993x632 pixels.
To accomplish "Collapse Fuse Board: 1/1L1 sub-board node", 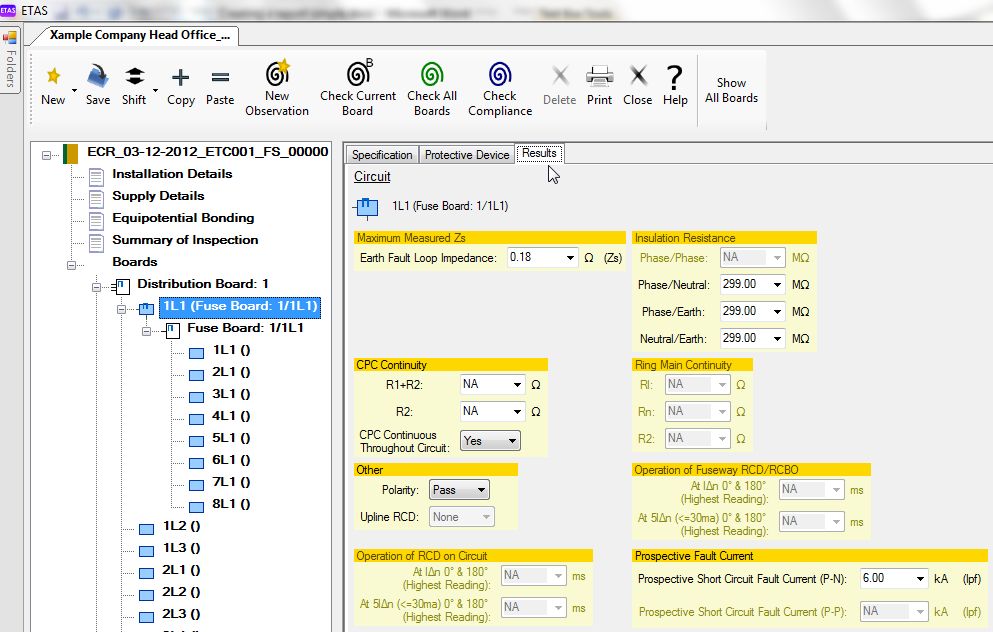I will (x=146, y=331).
